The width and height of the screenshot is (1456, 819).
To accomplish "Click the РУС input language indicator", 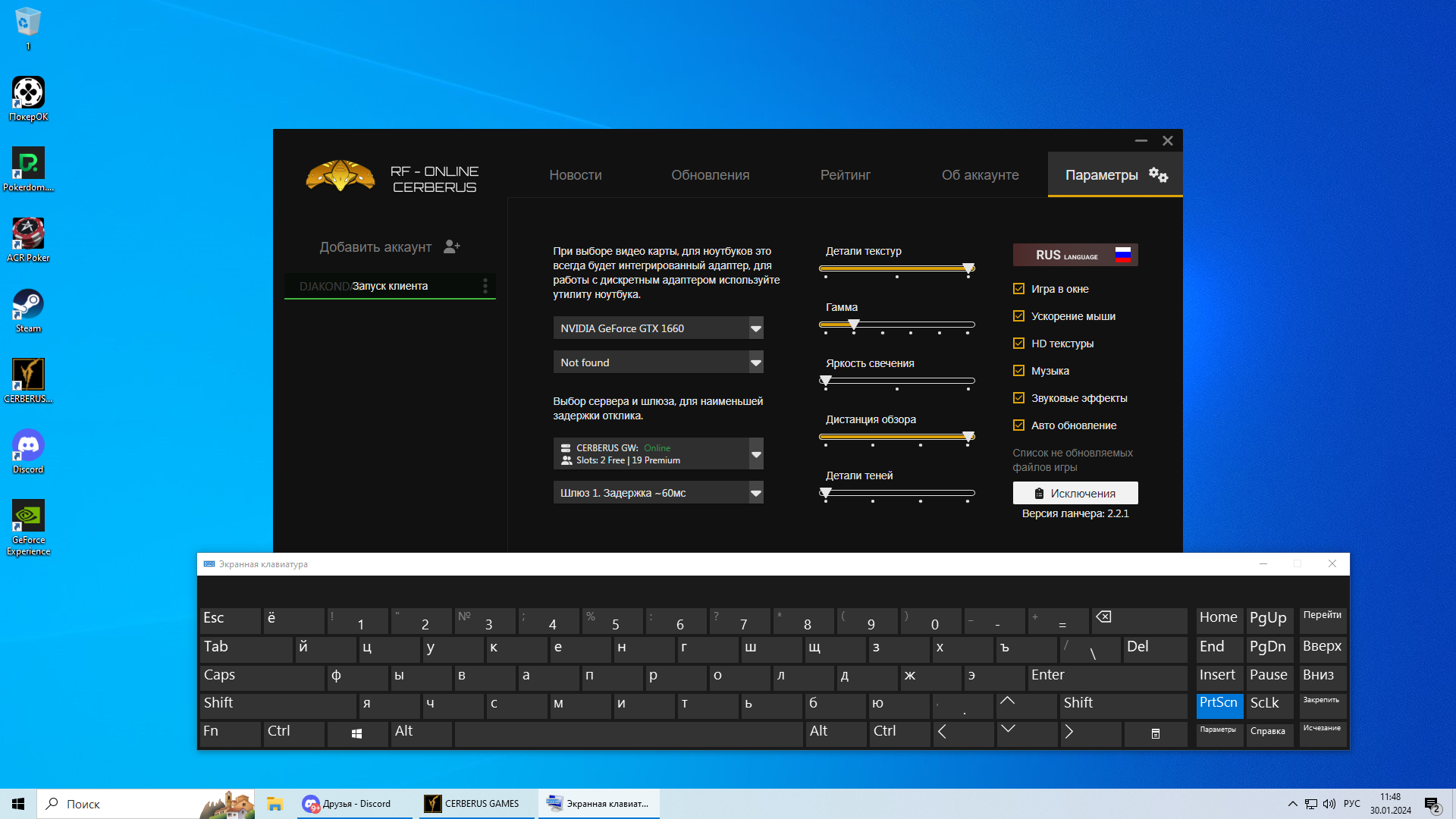I will [x=1351, y=804].
